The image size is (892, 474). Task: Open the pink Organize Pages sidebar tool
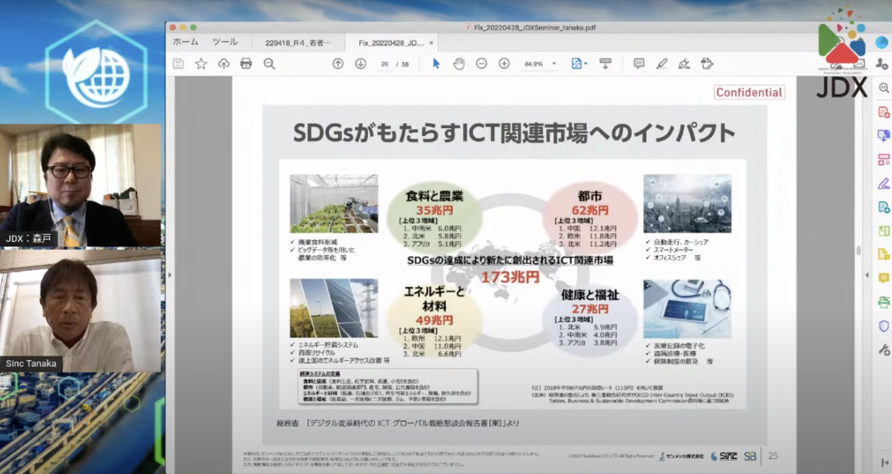click(883, 159)
